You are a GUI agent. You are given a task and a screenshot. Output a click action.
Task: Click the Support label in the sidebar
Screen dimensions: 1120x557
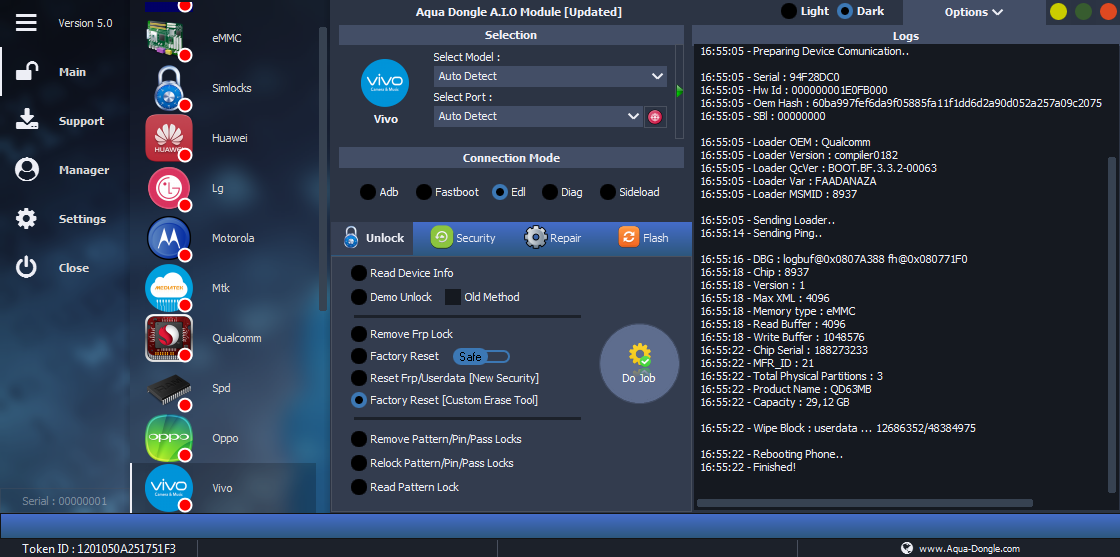point(81,121)
